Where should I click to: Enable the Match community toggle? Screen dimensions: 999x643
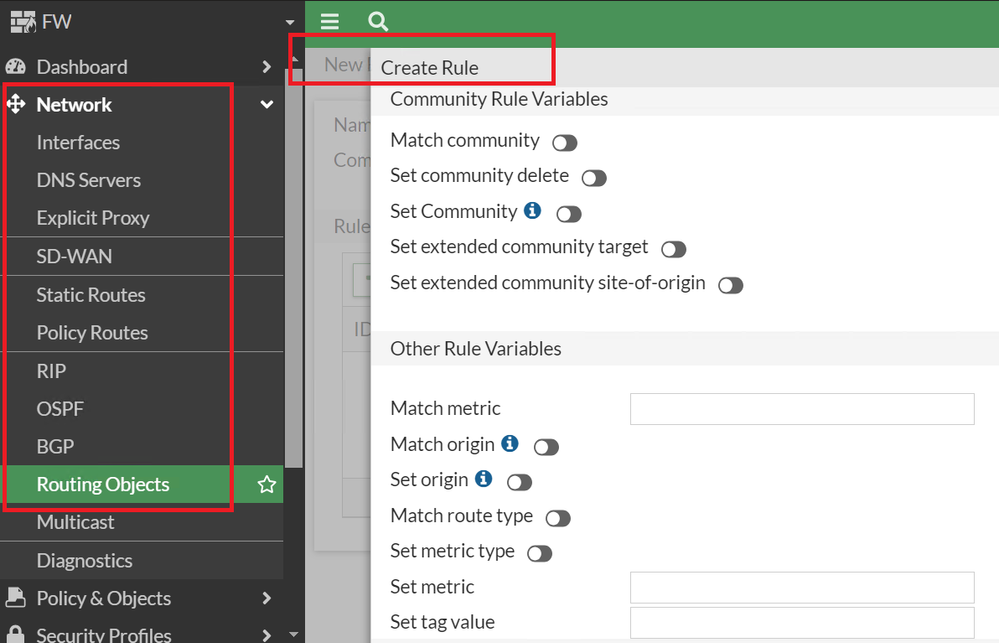click(565, 143)
